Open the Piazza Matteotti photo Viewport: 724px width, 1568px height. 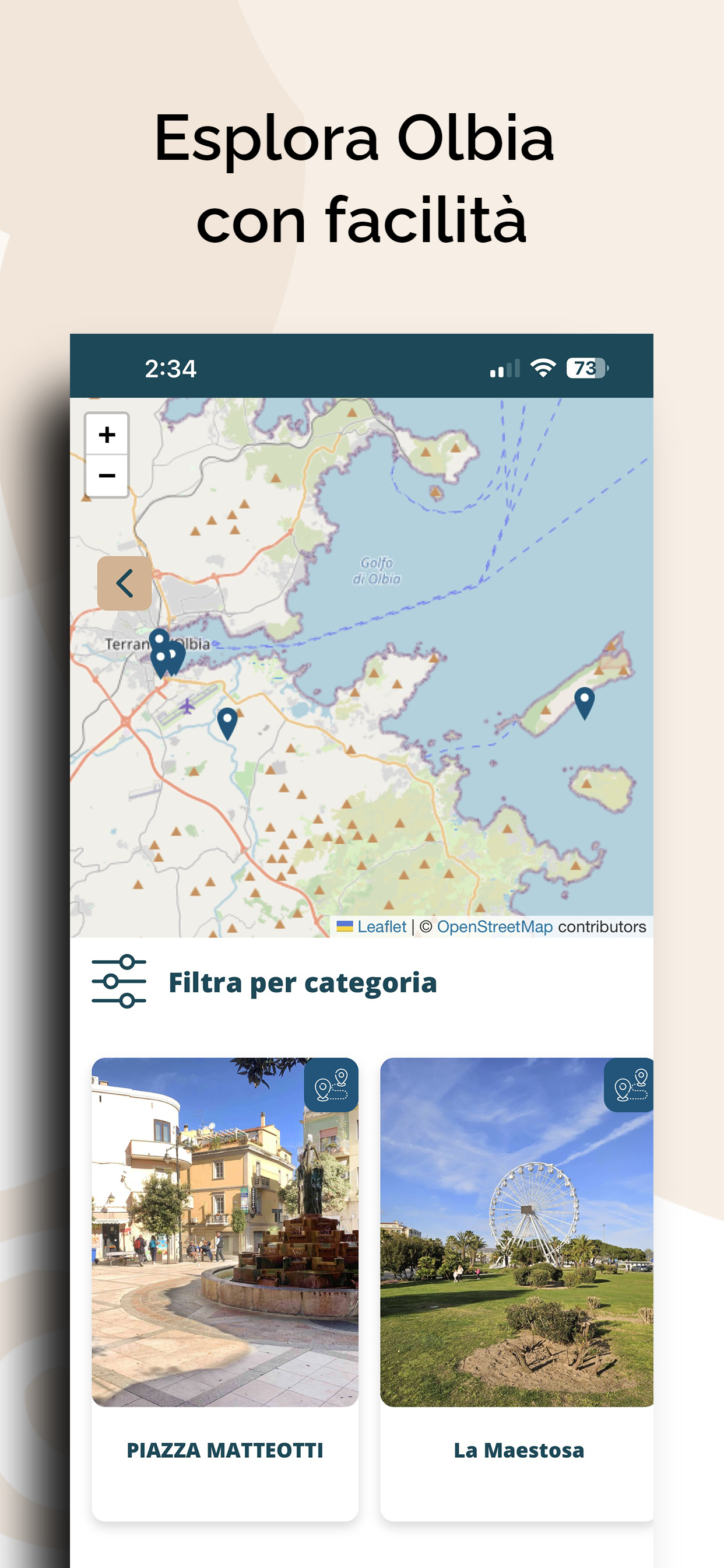pyautogui.click(x=225, y=1233)
